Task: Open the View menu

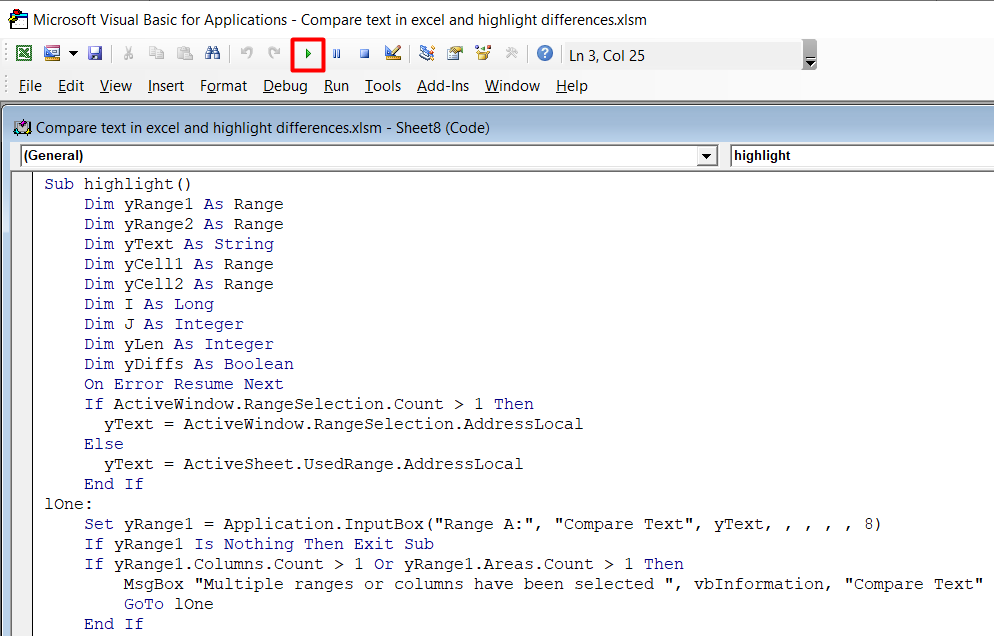Action: point(116,86)
